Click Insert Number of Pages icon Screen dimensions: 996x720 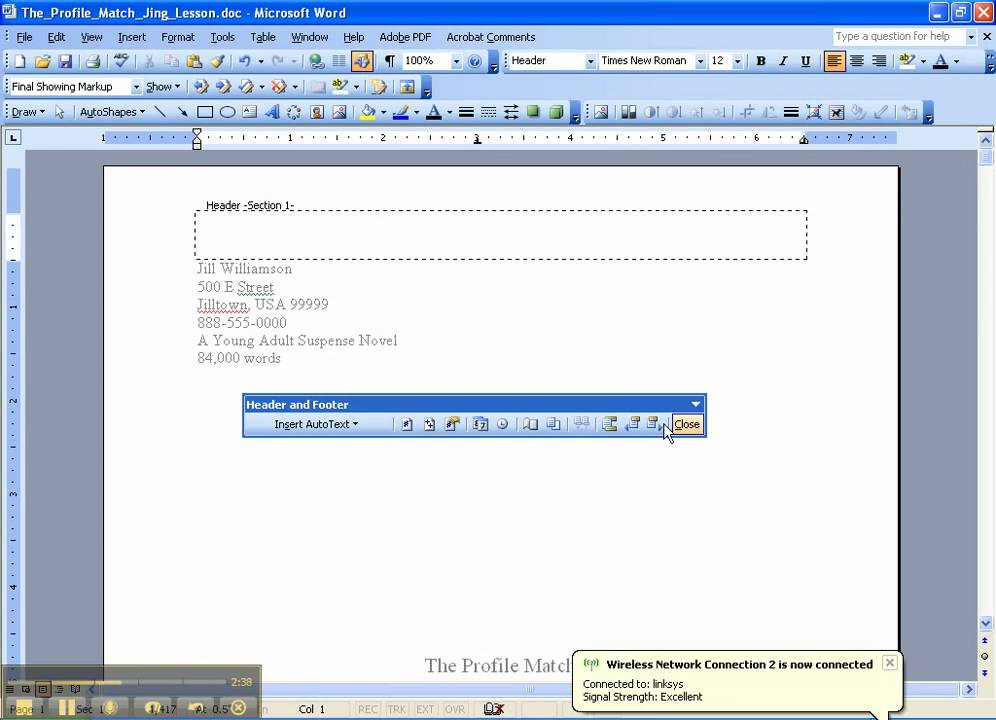pyautogui.click(x=429, y=425)
